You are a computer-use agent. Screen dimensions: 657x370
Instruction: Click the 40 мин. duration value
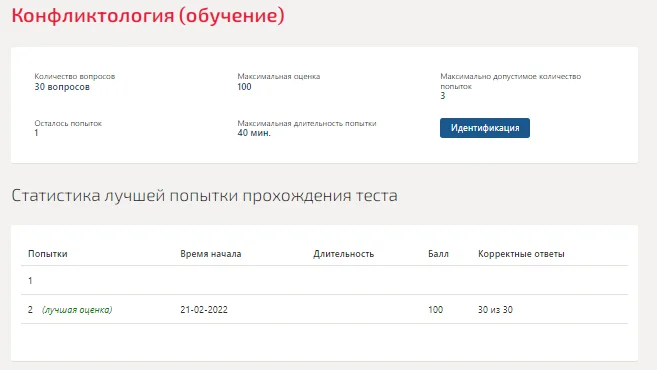[254, 133]
